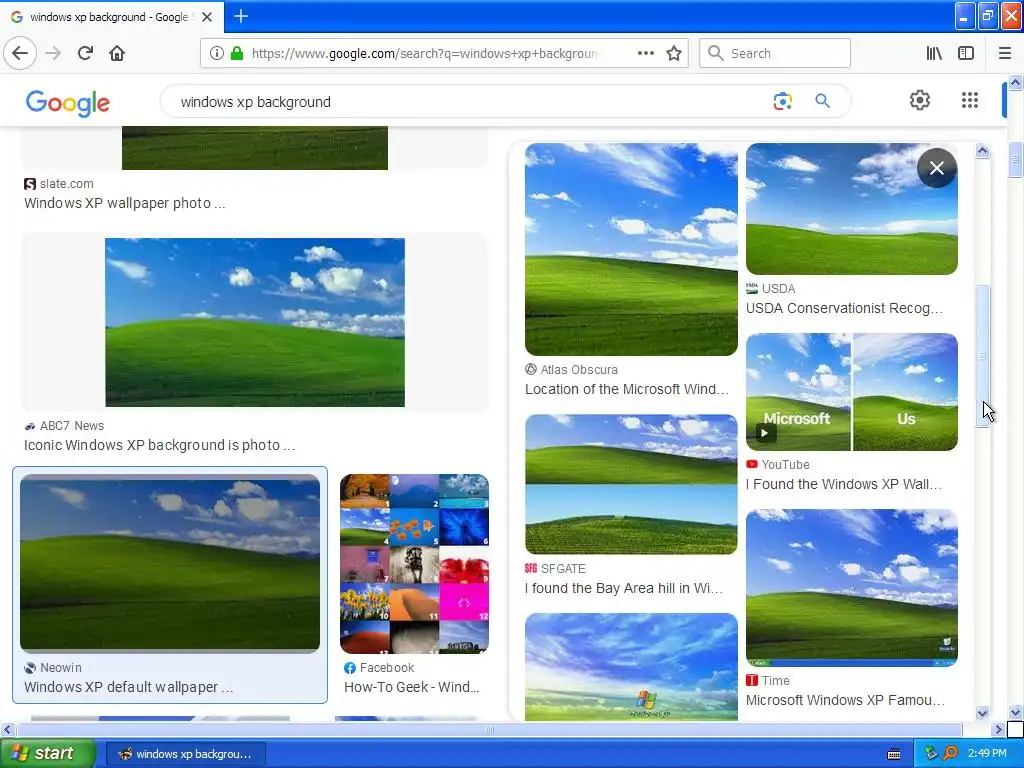Close the image preview panel with the X

[936, 168]
